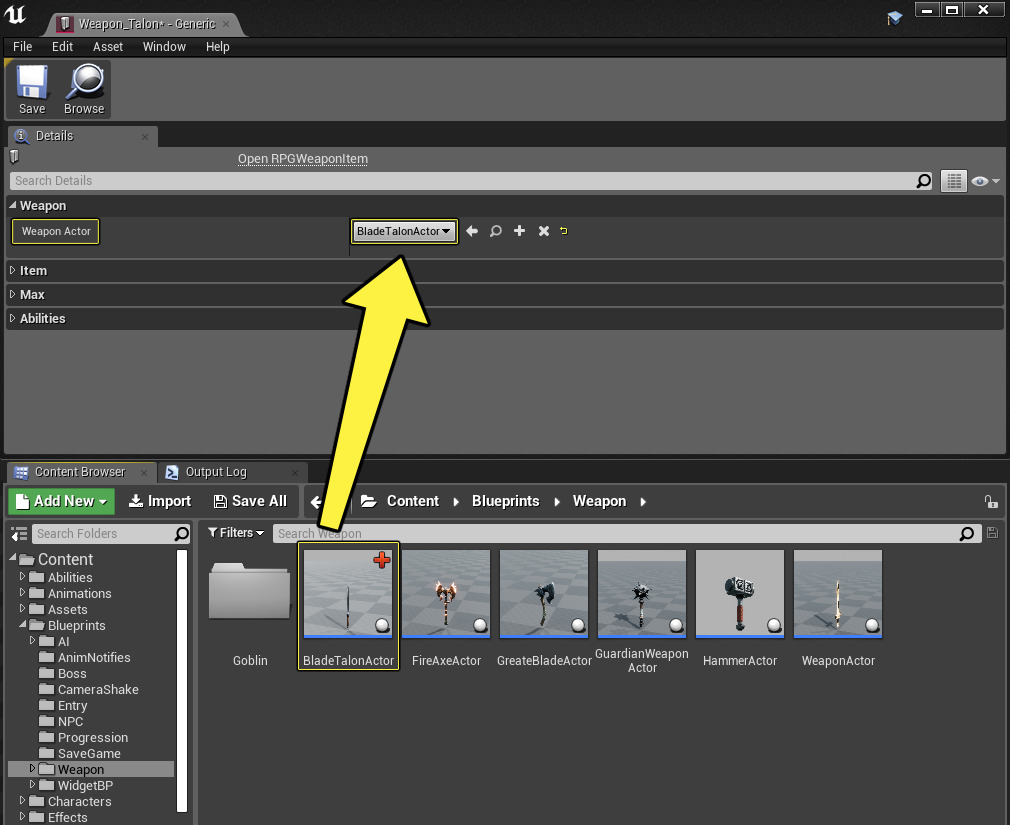The width and height of the screenshot is (1010, 825).
Task: Click the Browse magnifier toolbar icon
Action: click(84, 90)
